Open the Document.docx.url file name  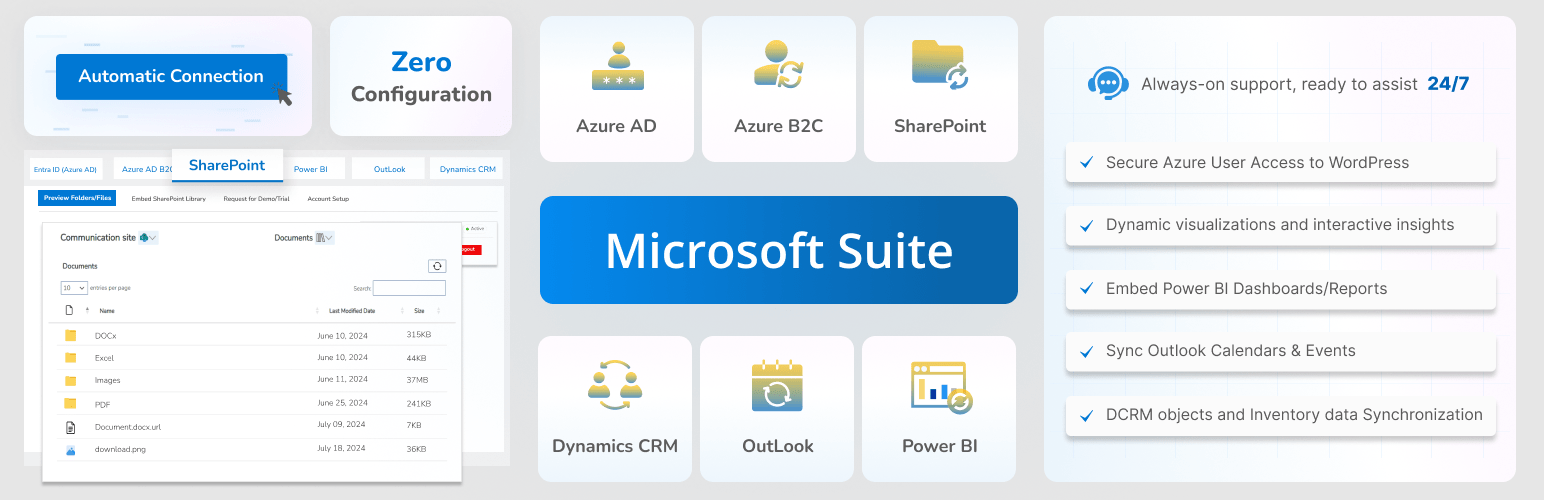tap(128, 427)
